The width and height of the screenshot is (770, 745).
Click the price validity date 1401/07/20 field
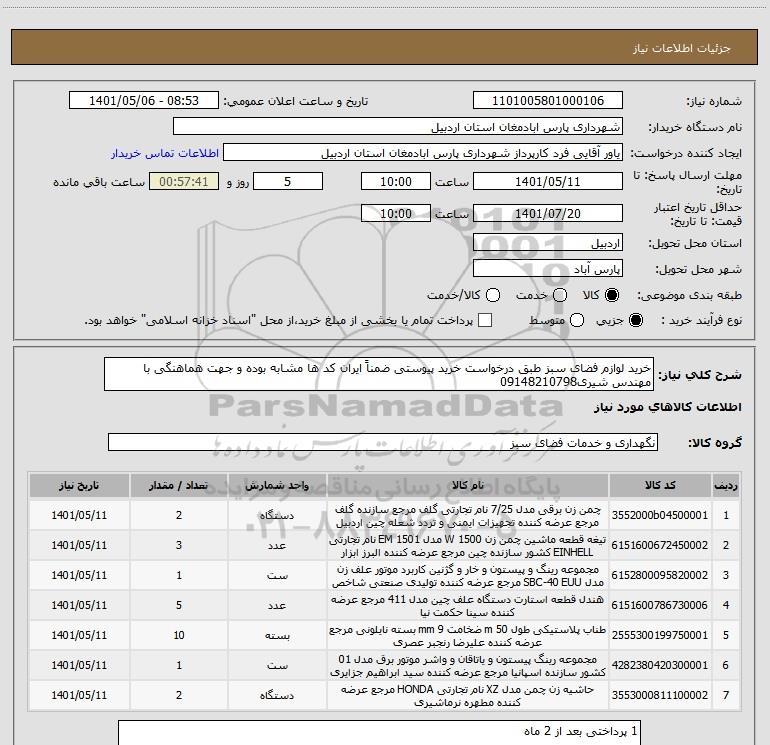coord(548,214)
